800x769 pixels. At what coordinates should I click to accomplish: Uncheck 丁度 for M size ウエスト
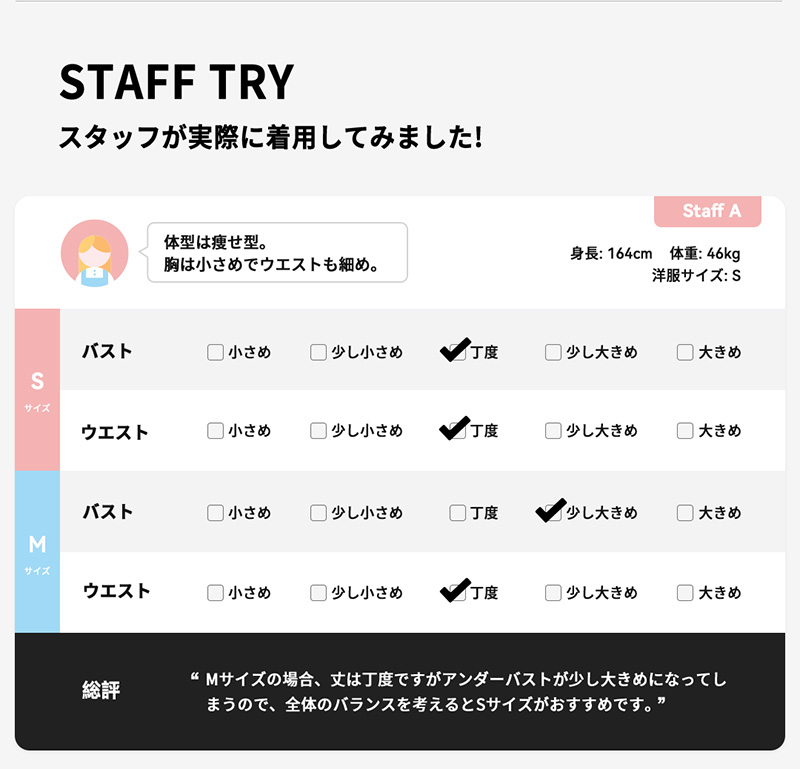457,593
